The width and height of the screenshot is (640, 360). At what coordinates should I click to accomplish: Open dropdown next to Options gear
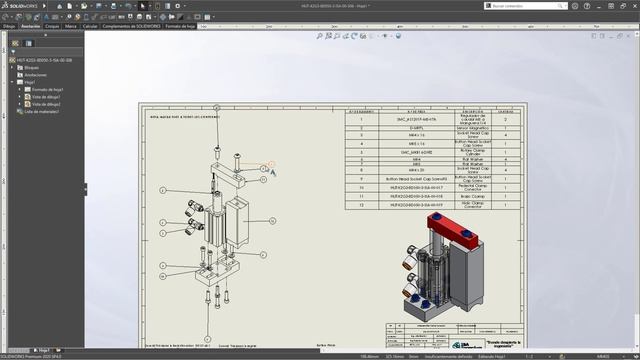pyautogui.click(x=184, y=6)
